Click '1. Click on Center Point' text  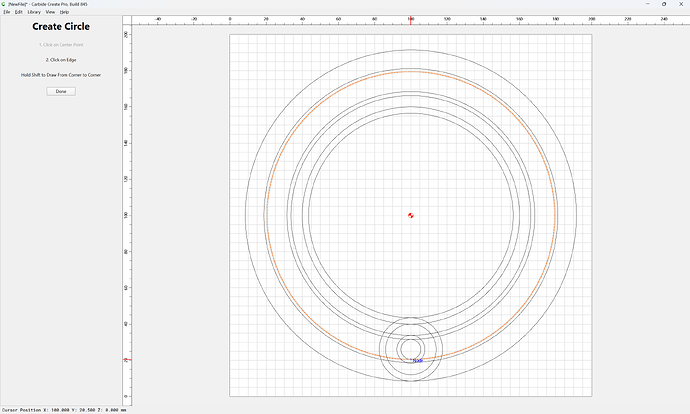point(61,45)
